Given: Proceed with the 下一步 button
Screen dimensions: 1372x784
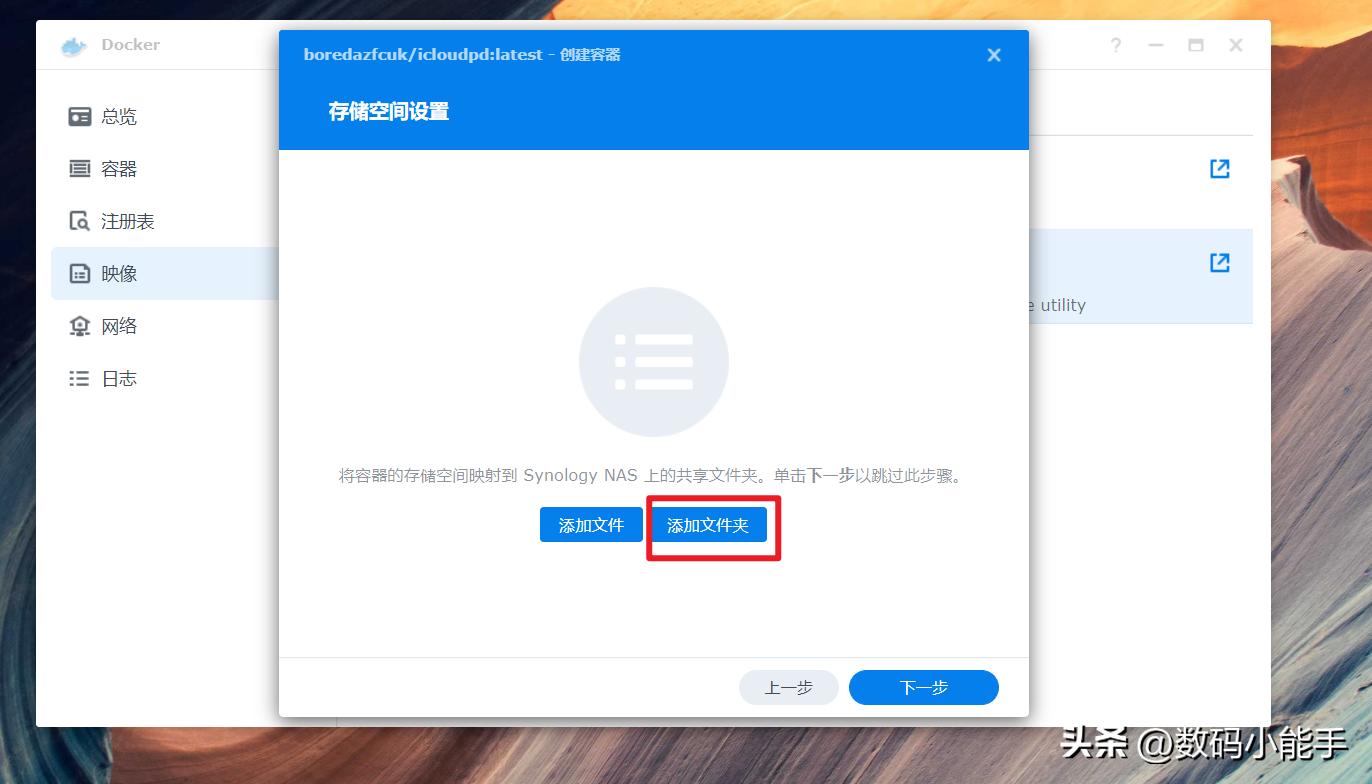Looking at the screenshot, I should (x=923, y=687).
